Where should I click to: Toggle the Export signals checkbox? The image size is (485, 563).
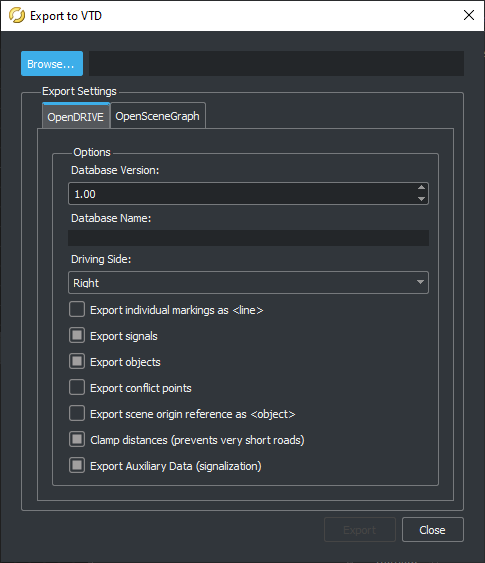77,335
